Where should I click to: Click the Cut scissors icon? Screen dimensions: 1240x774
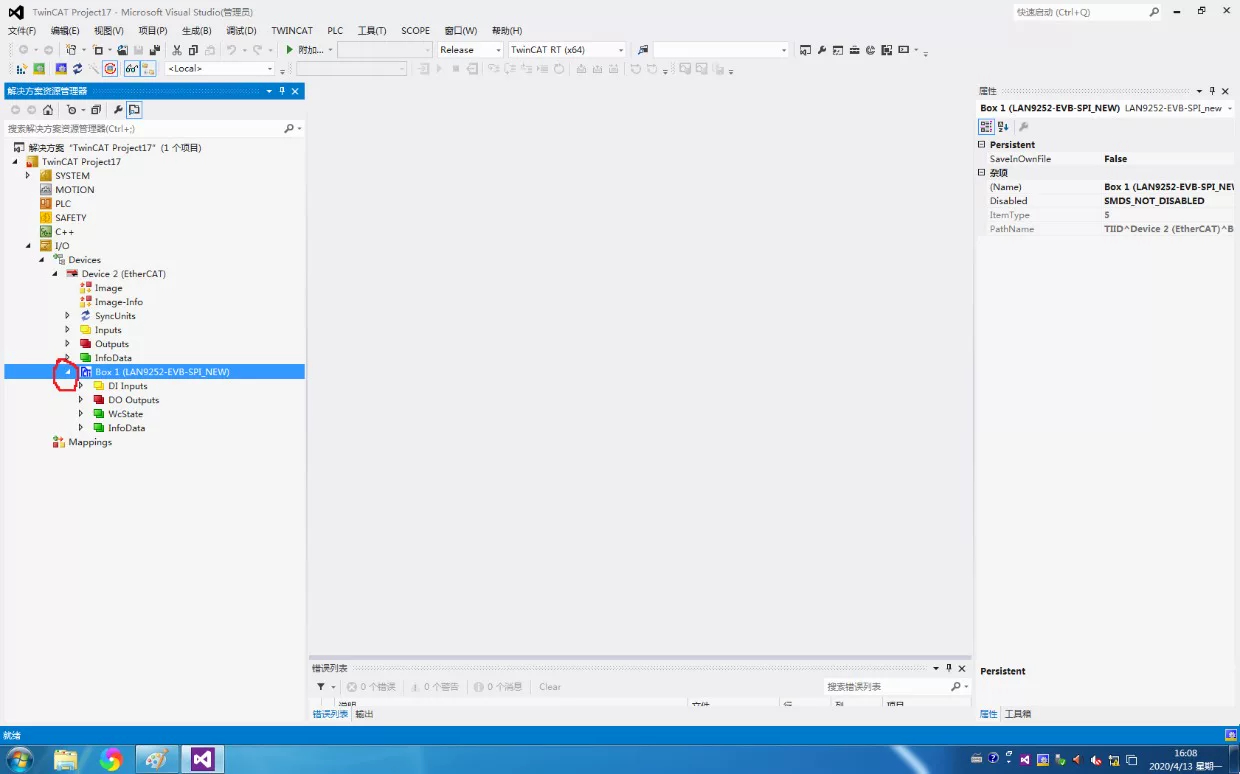point(177,50)
